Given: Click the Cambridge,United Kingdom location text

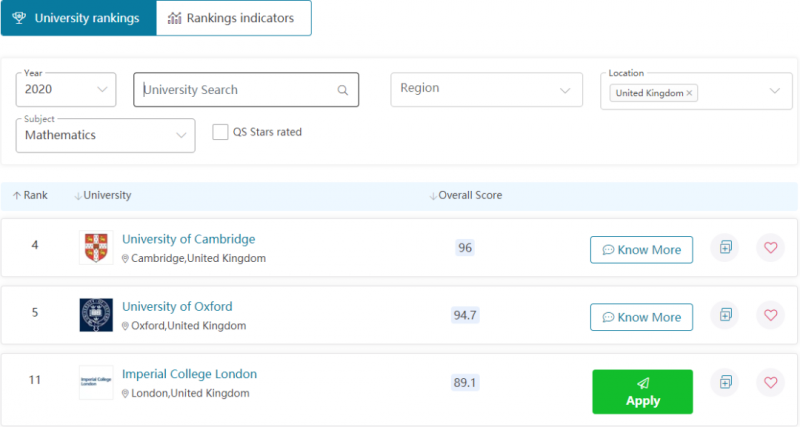Looking at the screenshot, I should [198, 259].
